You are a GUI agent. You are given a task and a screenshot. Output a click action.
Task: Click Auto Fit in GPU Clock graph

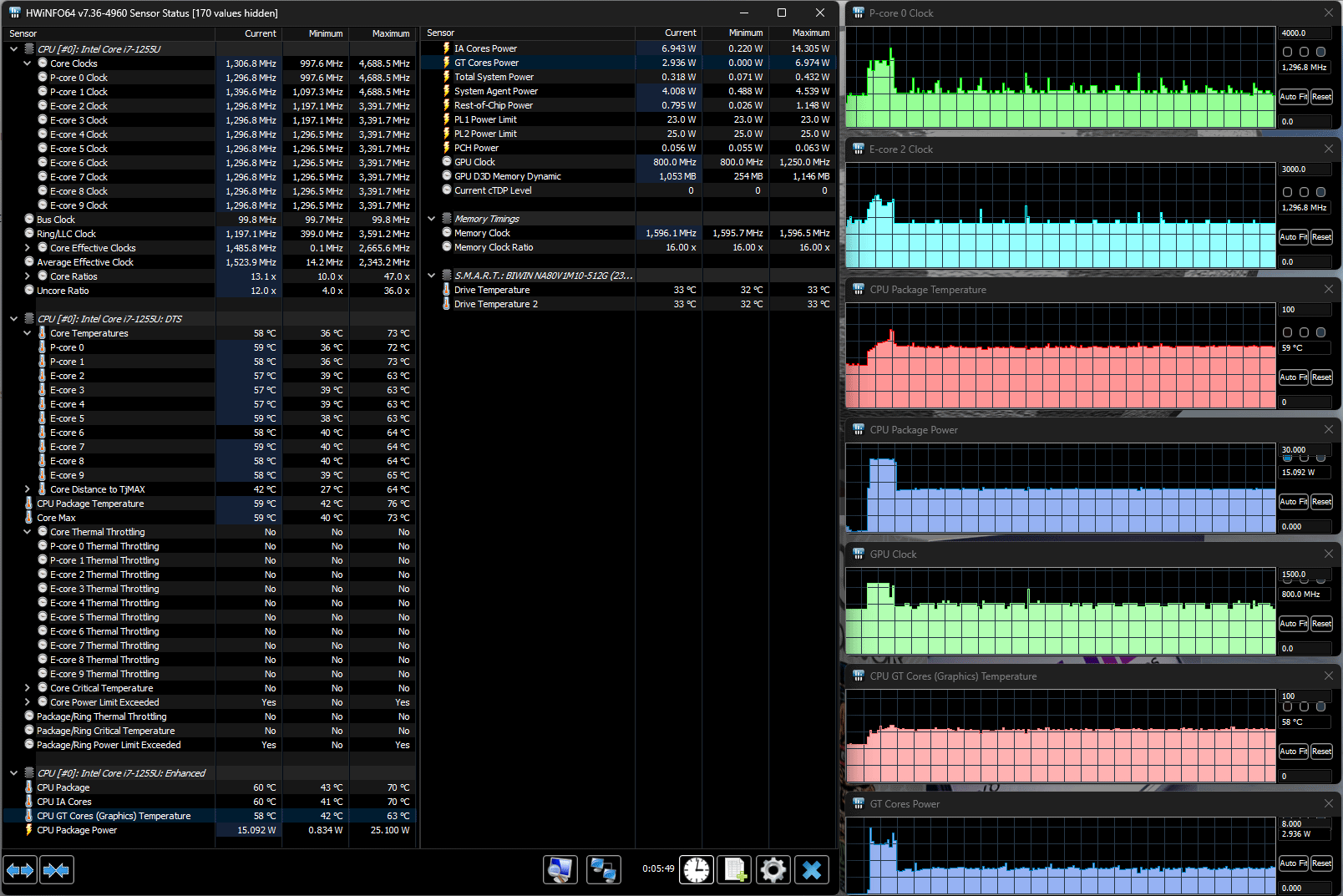pyautogui.click(x=1294, y=624)
